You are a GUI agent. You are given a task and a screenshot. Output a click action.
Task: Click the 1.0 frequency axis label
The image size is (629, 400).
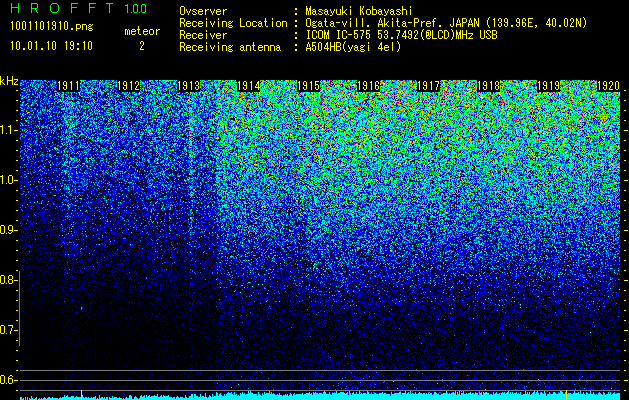click(x=7, y=180)
